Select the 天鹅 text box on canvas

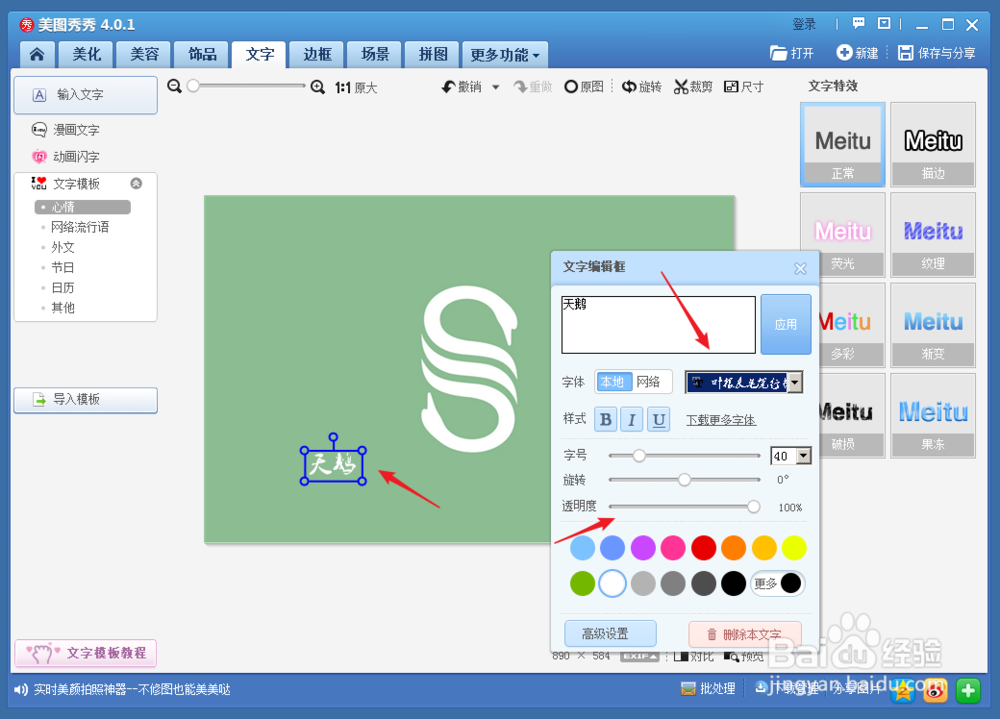tap(334, 465)
